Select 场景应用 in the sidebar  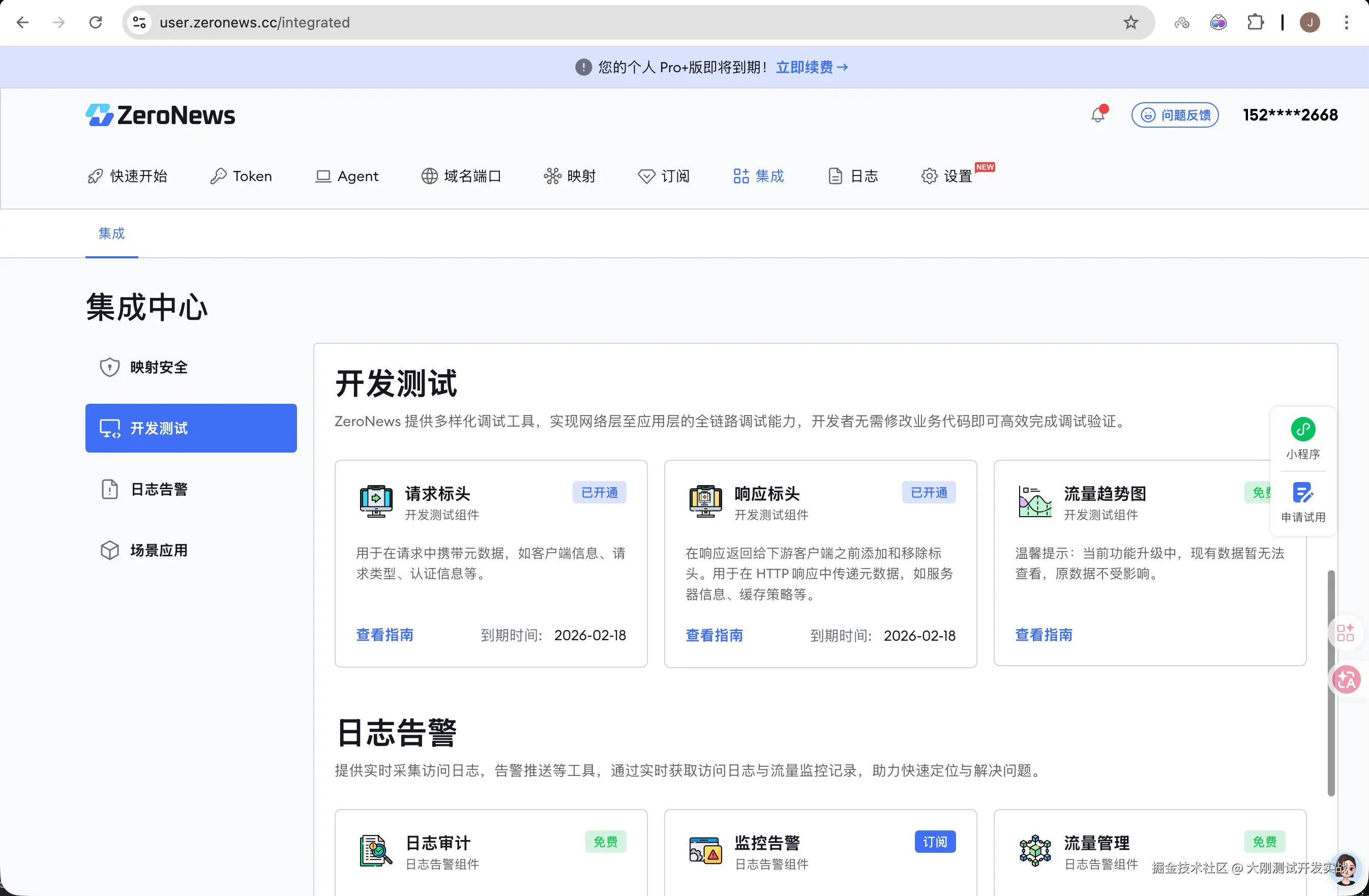click(x=191, y=550)
